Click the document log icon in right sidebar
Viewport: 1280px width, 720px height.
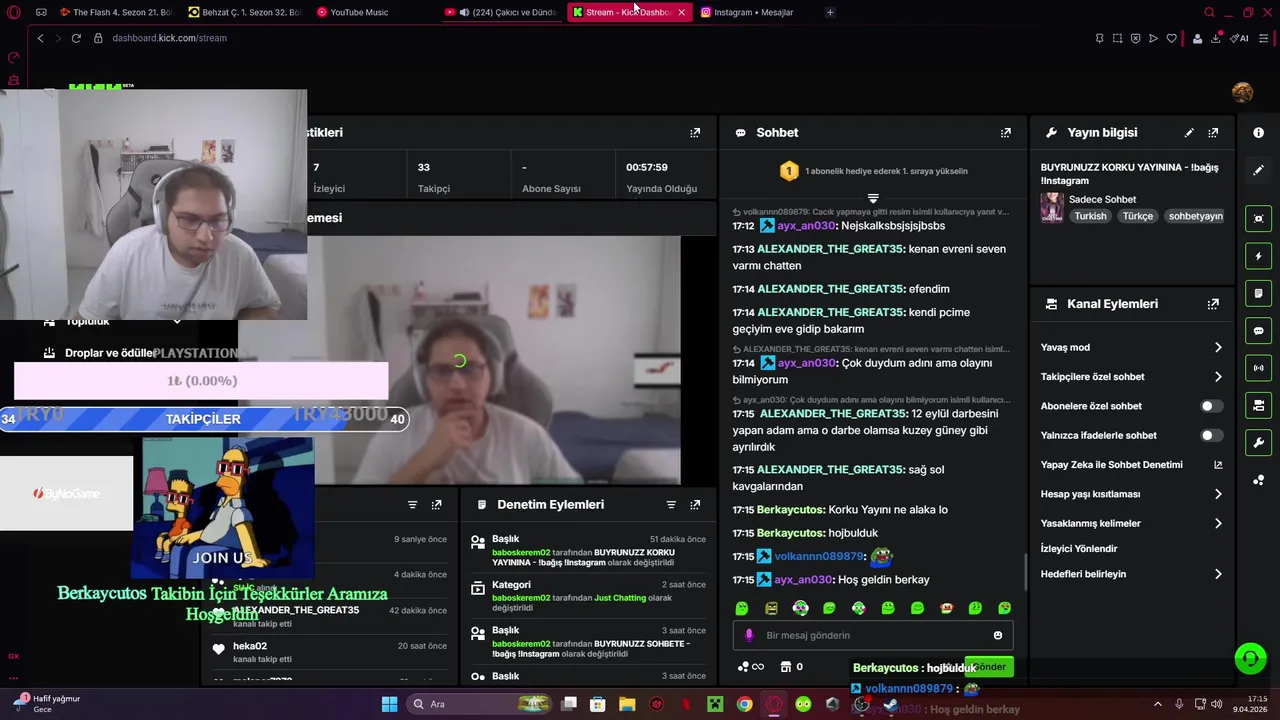coord(1258,293)
